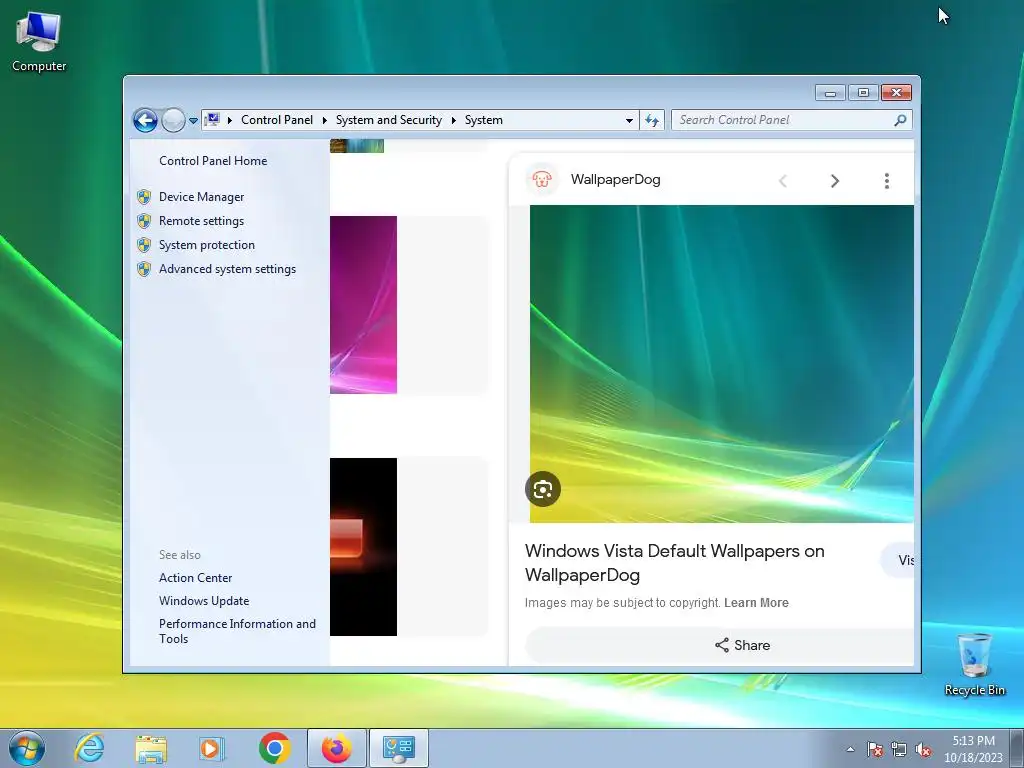The image size is (1024, 768).
Task: Click the Google Lens search icon
Action: pyautogui.click(x=543, y=488)
